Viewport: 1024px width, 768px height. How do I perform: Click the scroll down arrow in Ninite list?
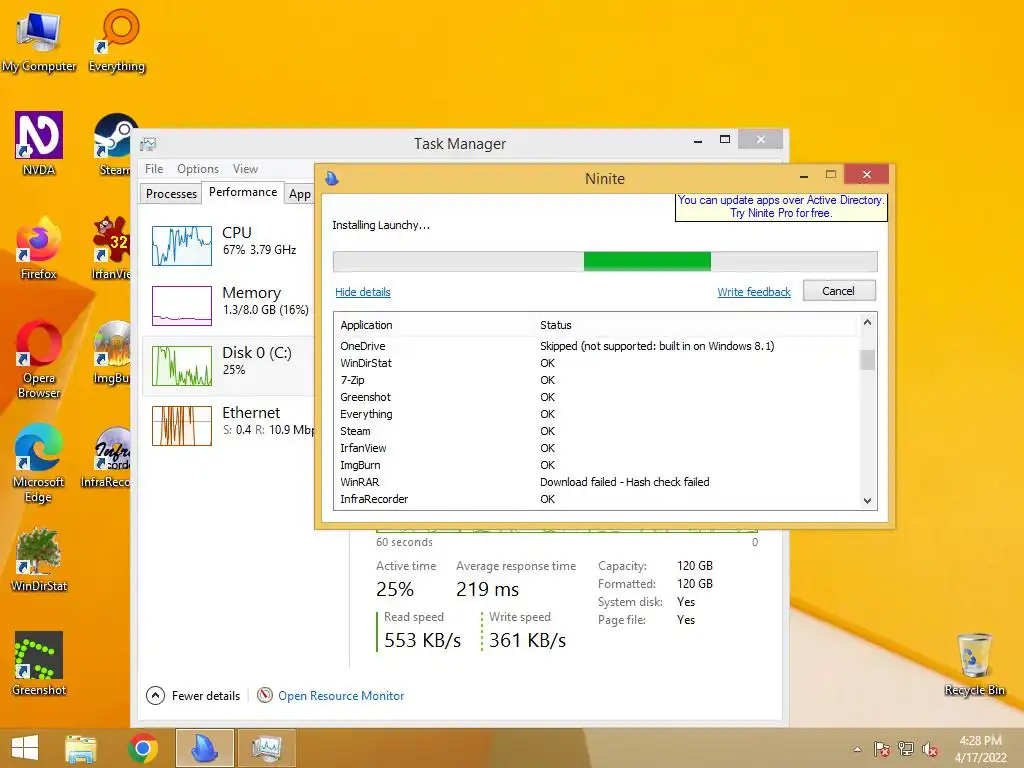point(867,501)
